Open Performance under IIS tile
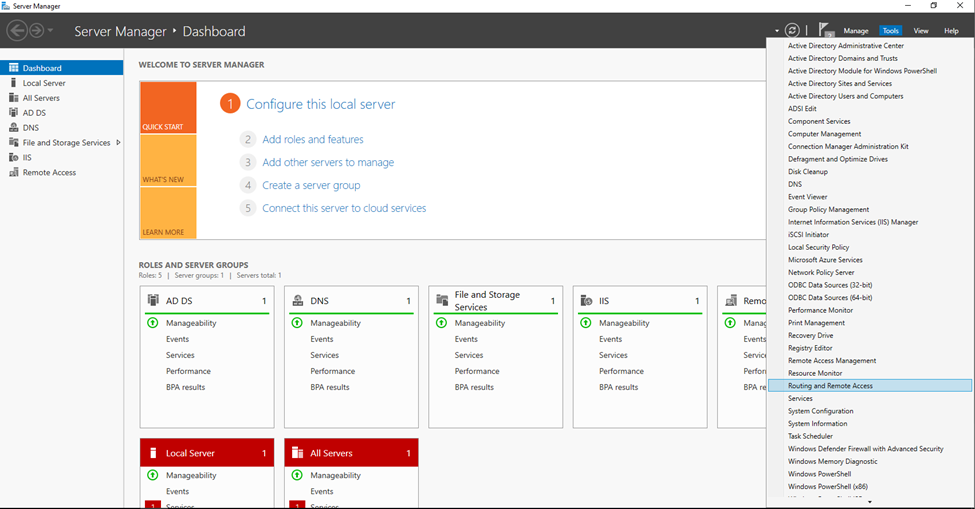The width and height of the screenshot is (975, 509). pyautogui.click(x=621, y=371)
